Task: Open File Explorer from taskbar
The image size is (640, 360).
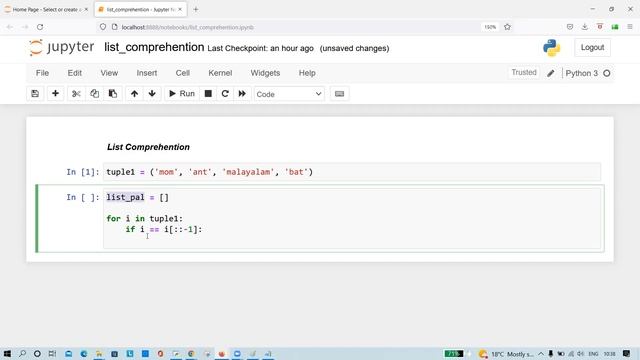Action: point(99,353)
